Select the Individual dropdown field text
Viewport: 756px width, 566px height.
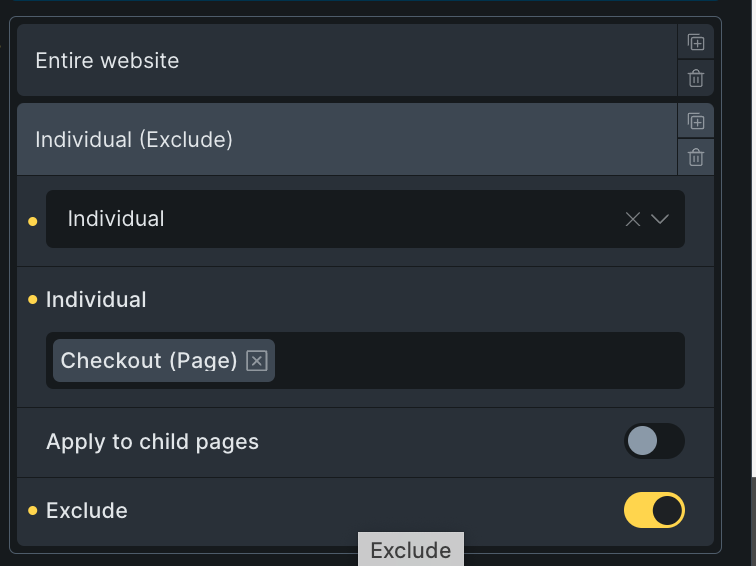pos(116,219)
